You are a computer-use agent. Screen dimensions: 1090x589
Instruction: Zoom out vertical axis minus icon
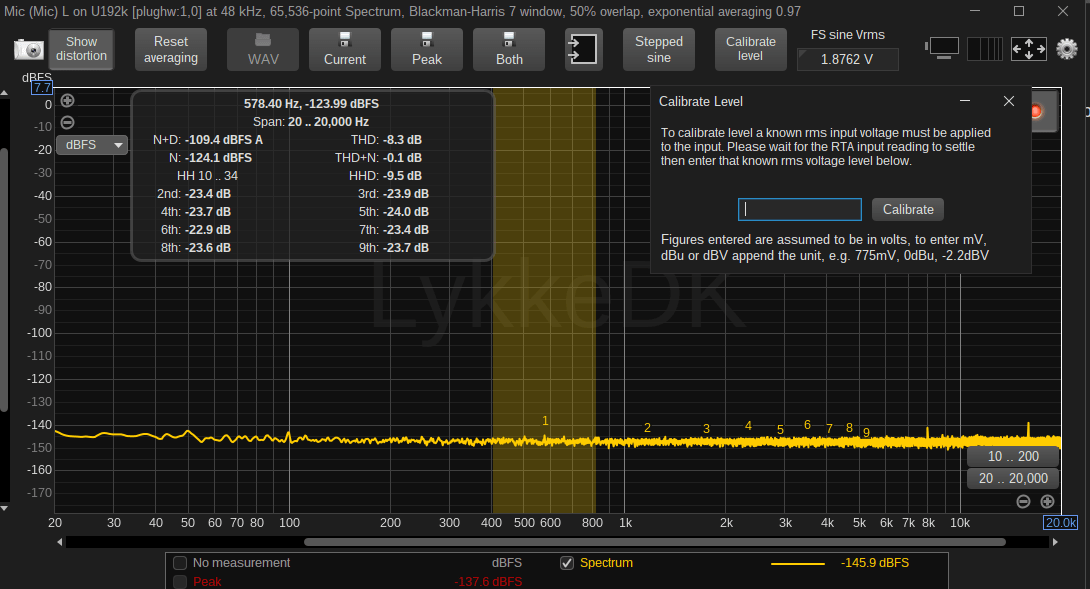[67, 122]
